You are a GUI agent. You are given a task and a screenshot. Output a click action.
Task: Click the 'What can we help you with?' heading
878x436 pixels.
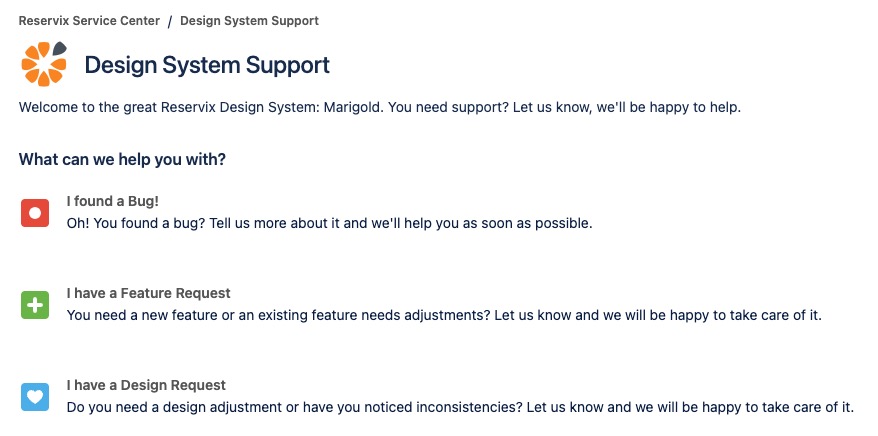click(122, 160)
